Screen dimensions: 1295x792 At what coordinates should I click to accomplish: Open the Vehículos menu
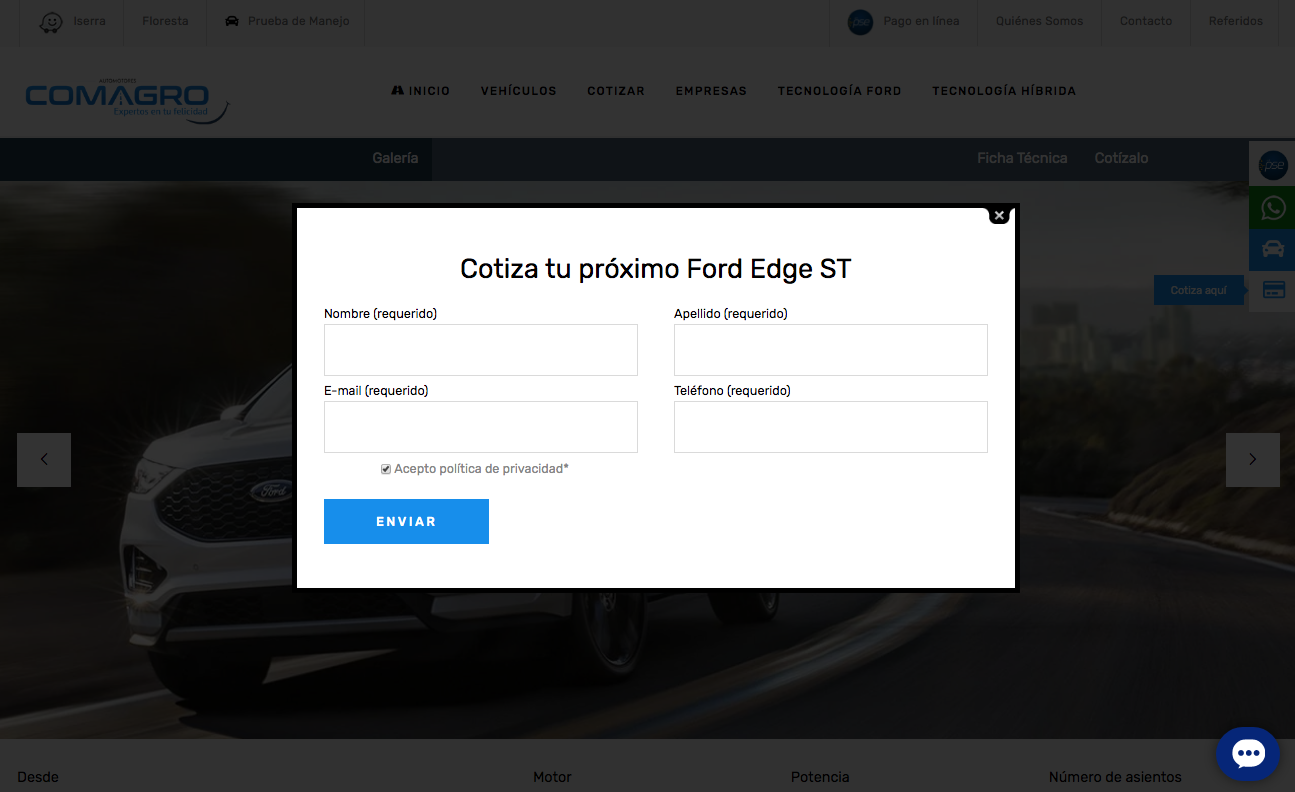[518, 91]
